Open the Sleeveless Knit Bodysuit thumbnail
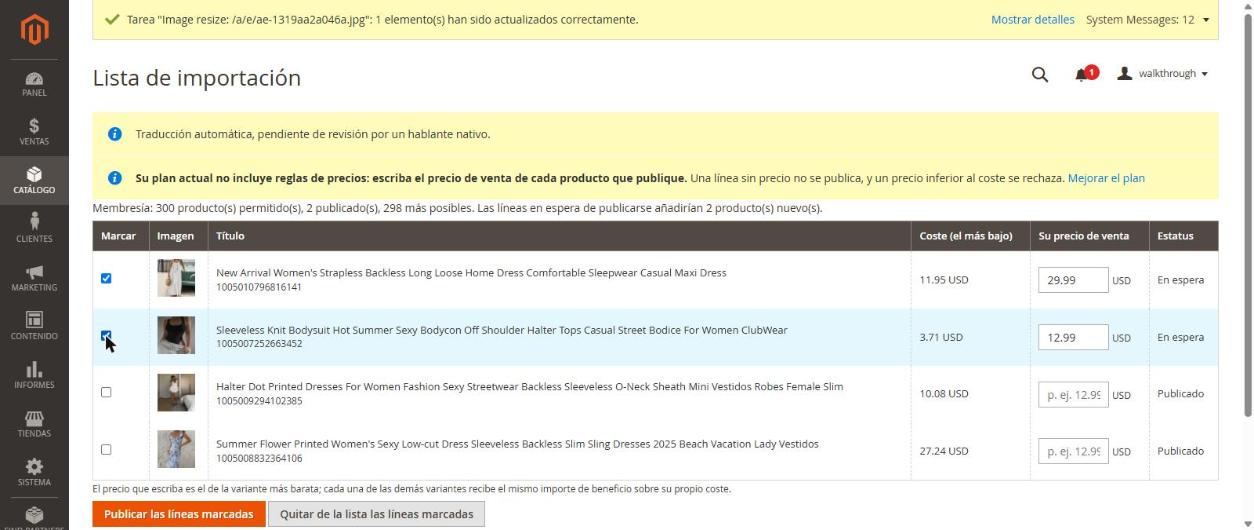Image resolution: width=1254 pixels, height=530 pixels. (x=176, y=335)
